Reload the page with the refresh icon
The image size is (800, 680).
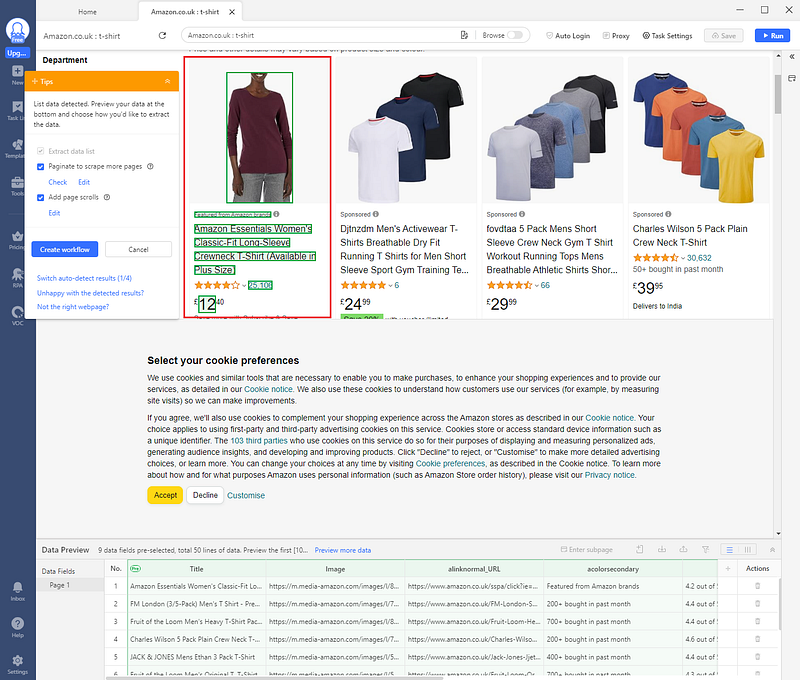tap(162, 36)
